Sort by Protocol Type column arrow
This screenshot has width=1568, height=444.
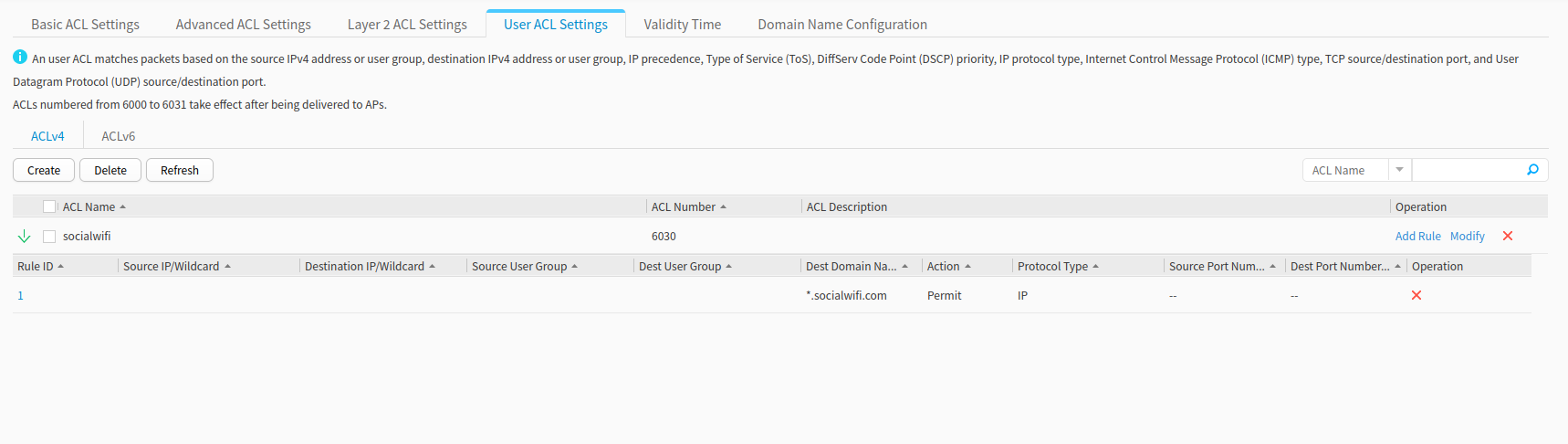coord(1095,267)
